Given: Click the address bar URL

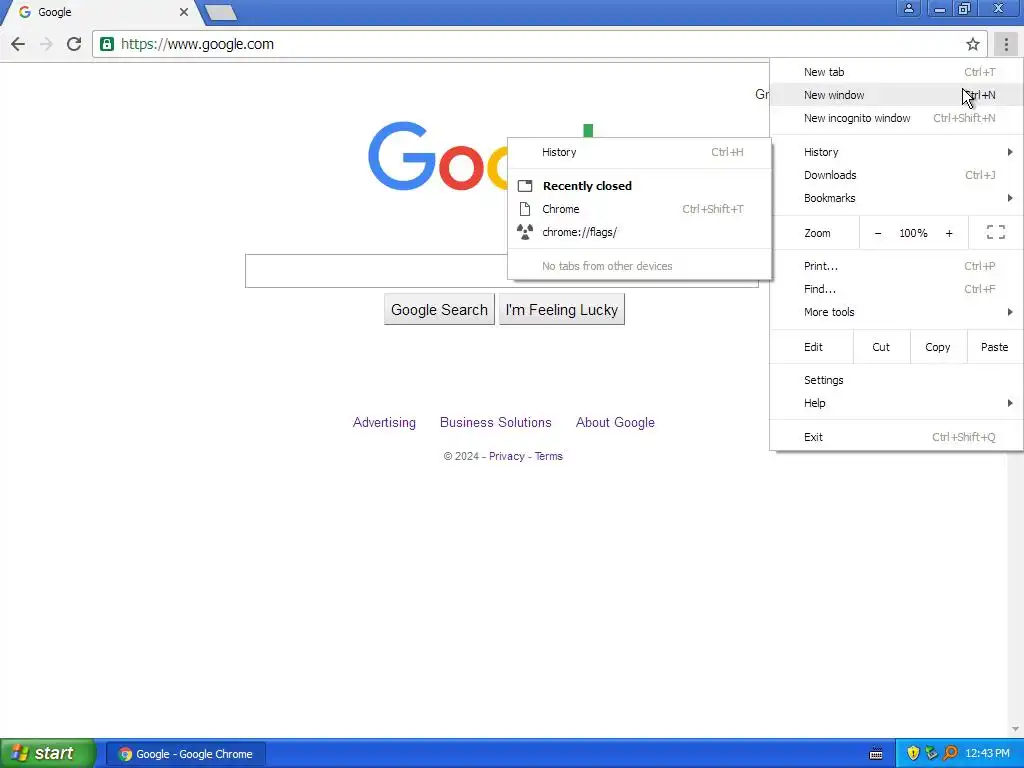Looking at the screenshot, I should [x=197, y=44].
